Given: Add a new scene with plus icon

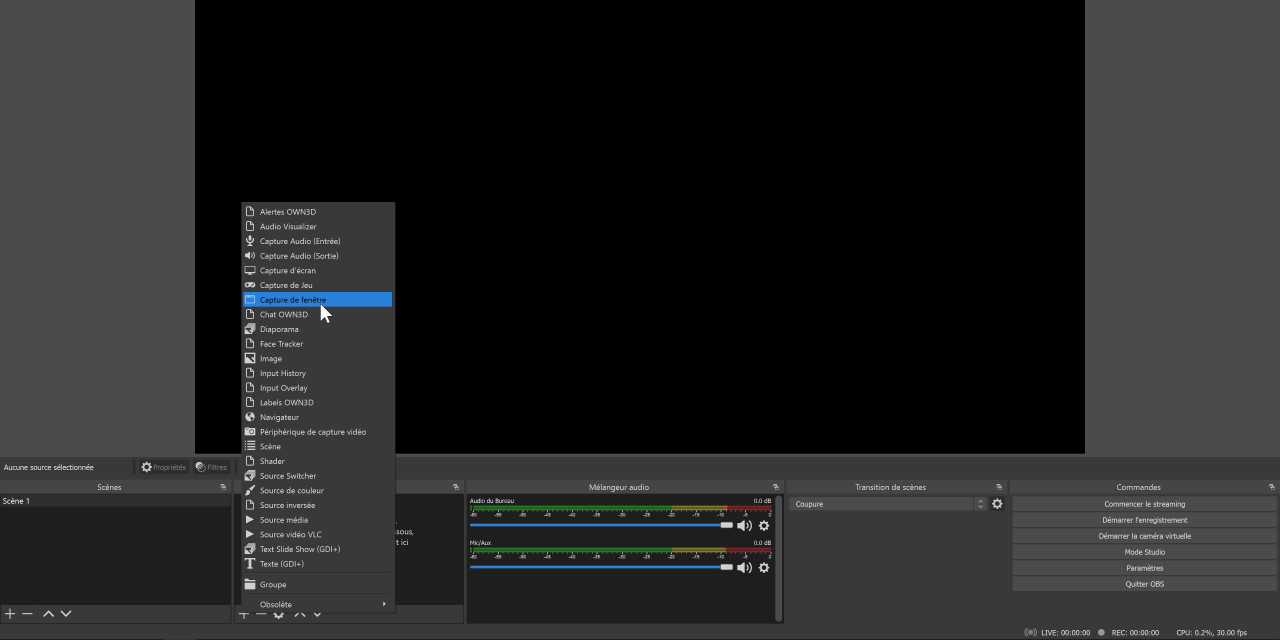Looking at the screenshot, I should point(10,614).
